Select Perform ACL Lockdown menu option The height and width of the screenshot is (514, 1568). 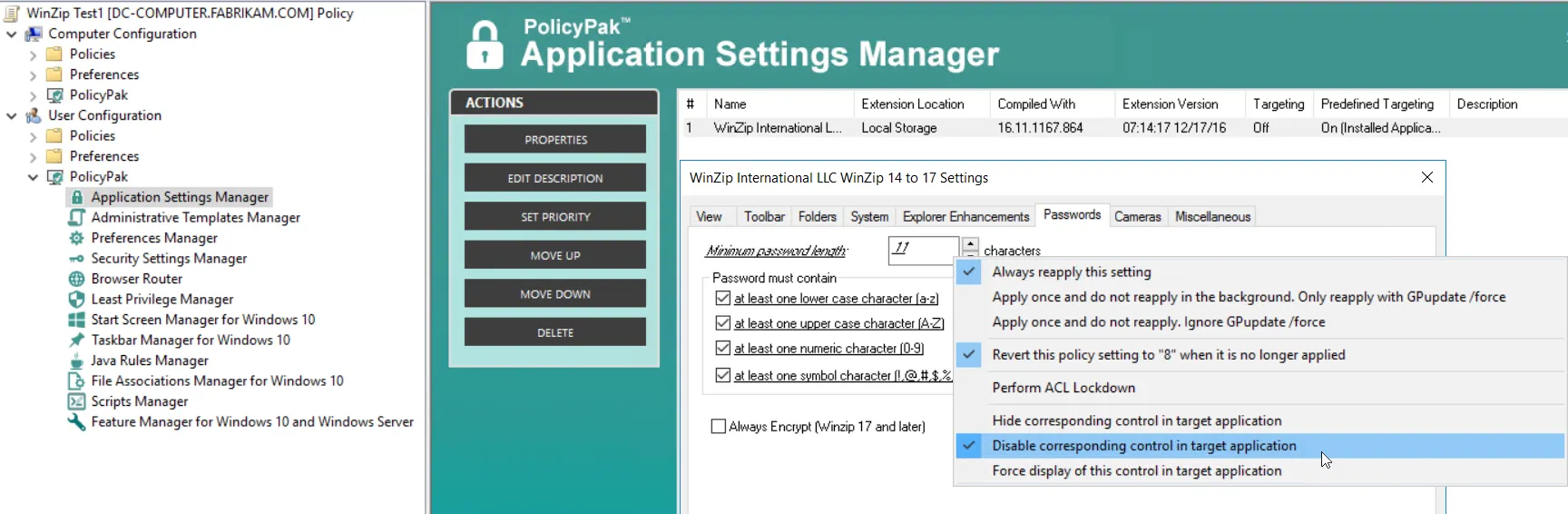1259,388
